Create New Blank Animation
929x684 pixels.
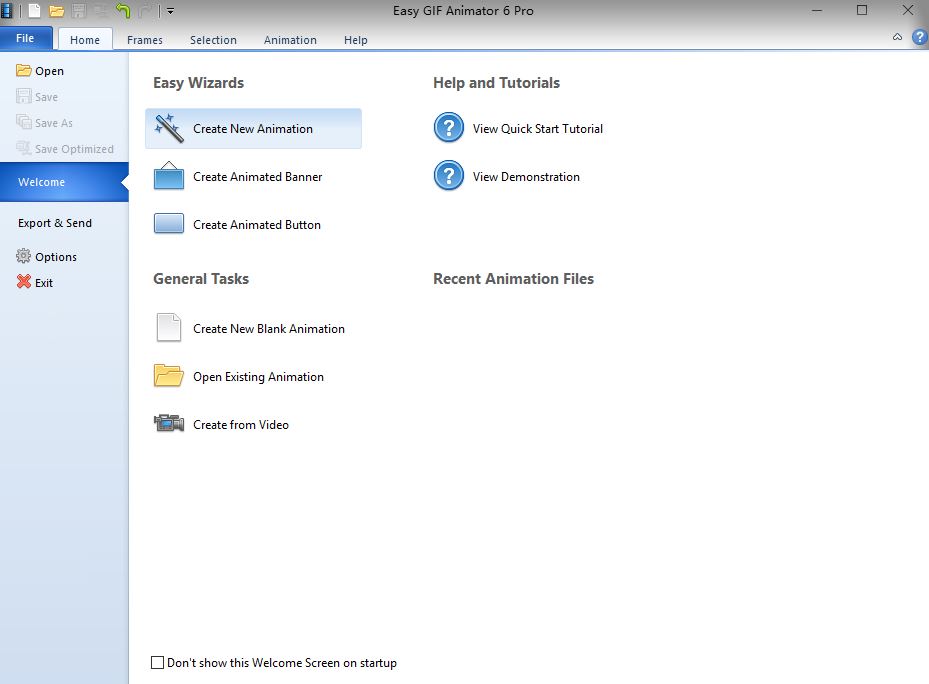coord(253,328)
